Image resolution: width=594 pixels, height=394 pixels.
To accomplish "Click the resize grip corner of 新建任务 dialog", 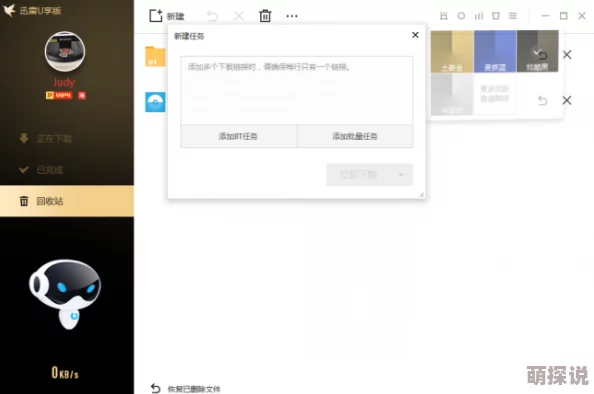I will coord(421,195).
